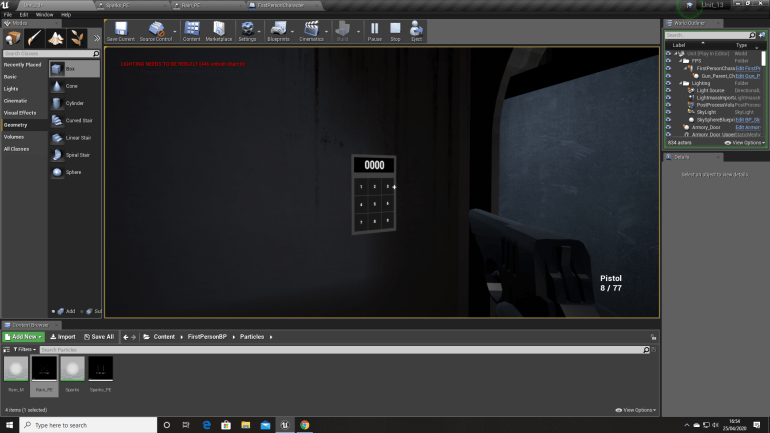Click the World Outliner add folder icon
Image resolution: width=770 pixels, height=433 pixels.
(762, 35)
